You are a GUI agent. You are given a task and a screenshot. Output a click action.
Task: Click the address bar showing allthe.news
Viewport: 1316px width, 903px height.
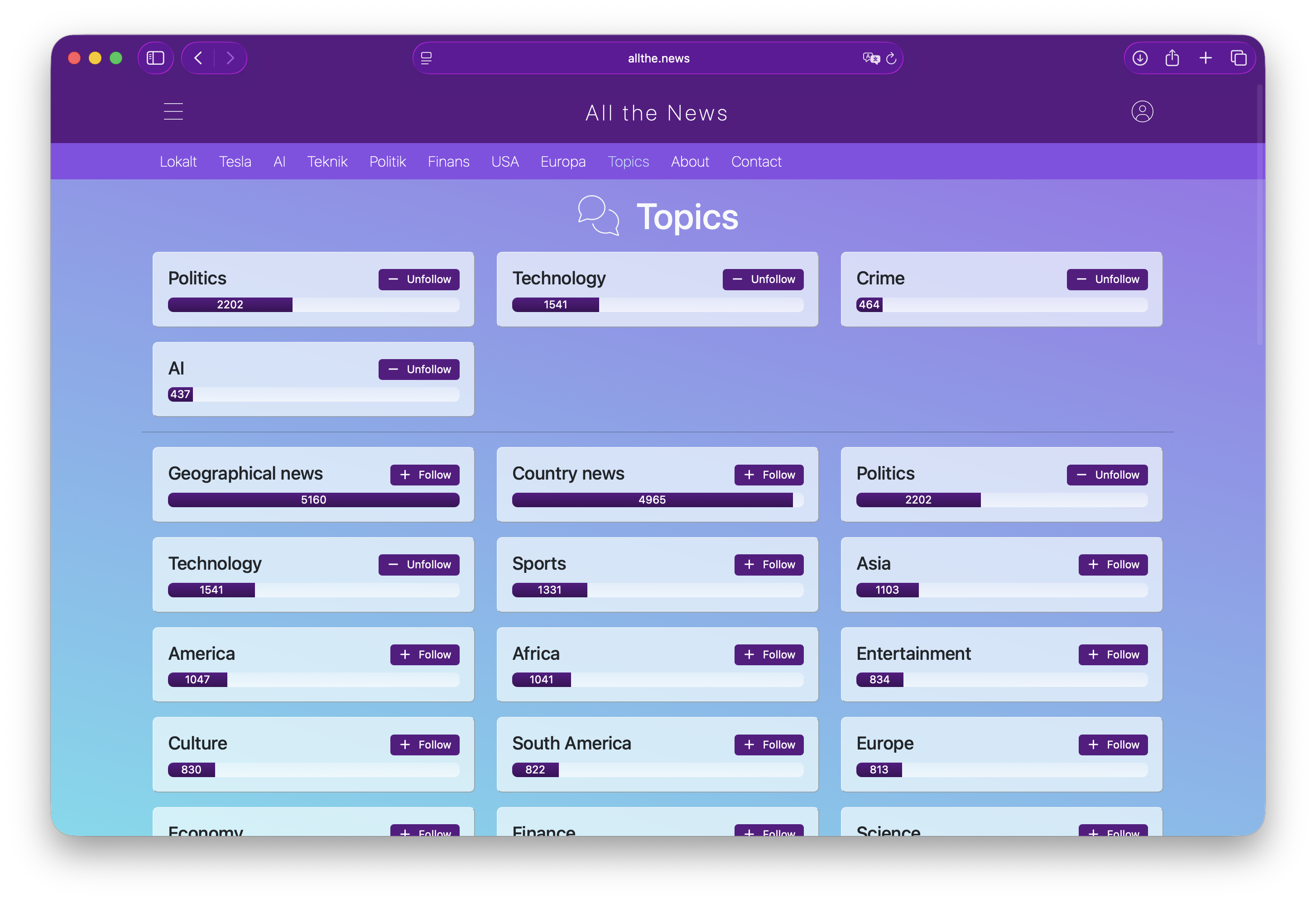pyautogui.click(x=658, y=58)
